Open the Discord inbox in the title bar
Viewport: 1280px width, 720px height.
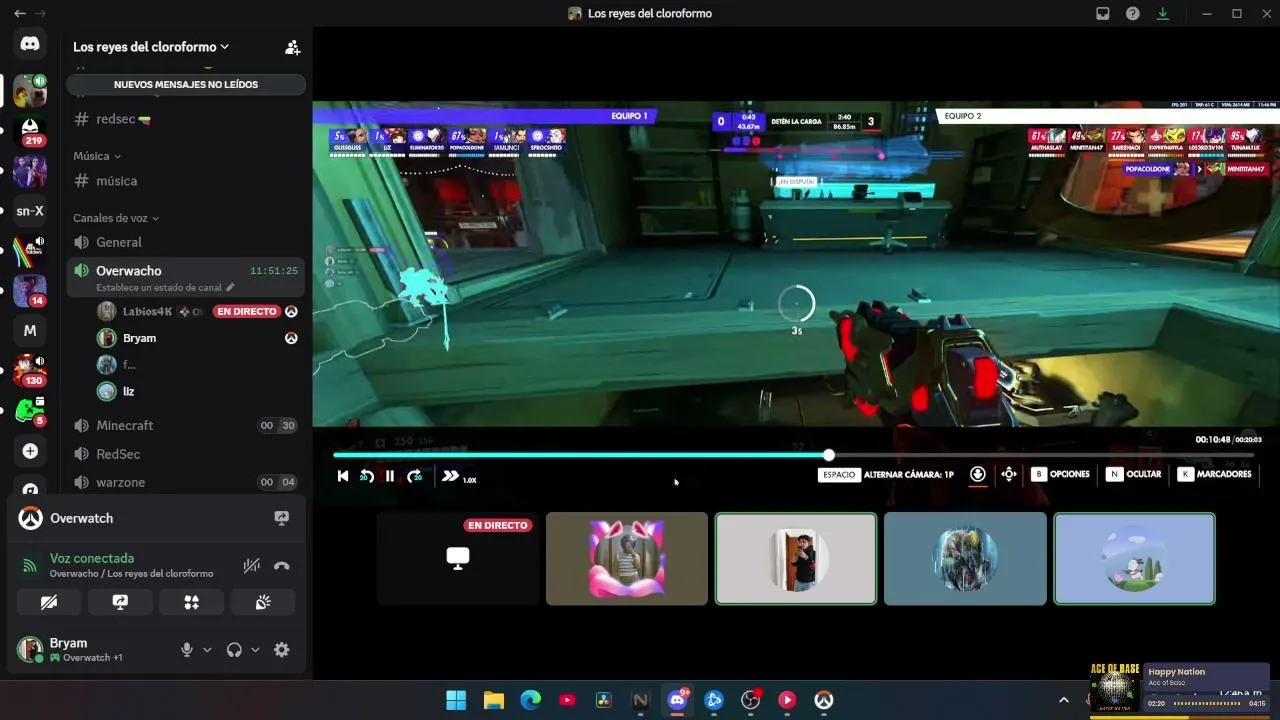pos(1103,14)
